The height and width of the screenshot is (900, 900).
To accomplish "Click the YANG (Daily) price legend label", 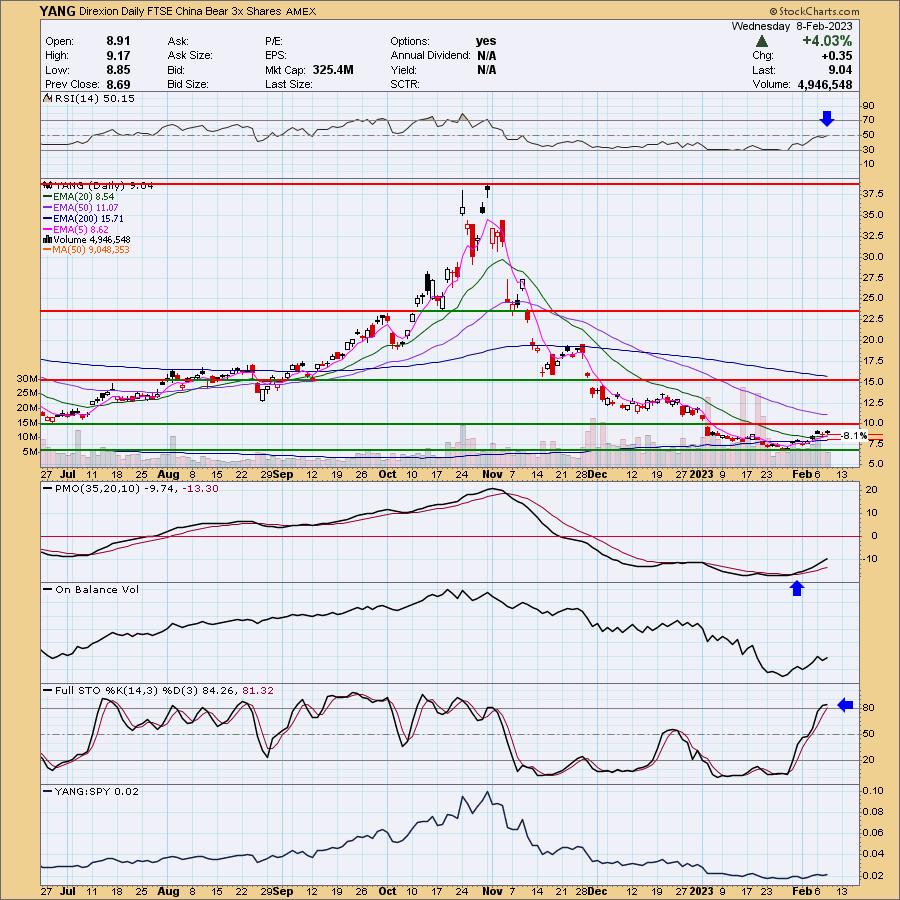I will click(x=98, y=185).
